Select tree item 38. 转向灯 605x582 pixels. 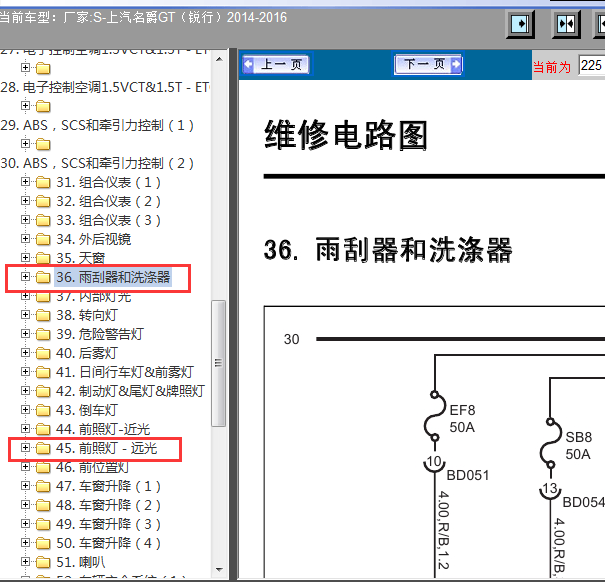click(x=87, y=315)
